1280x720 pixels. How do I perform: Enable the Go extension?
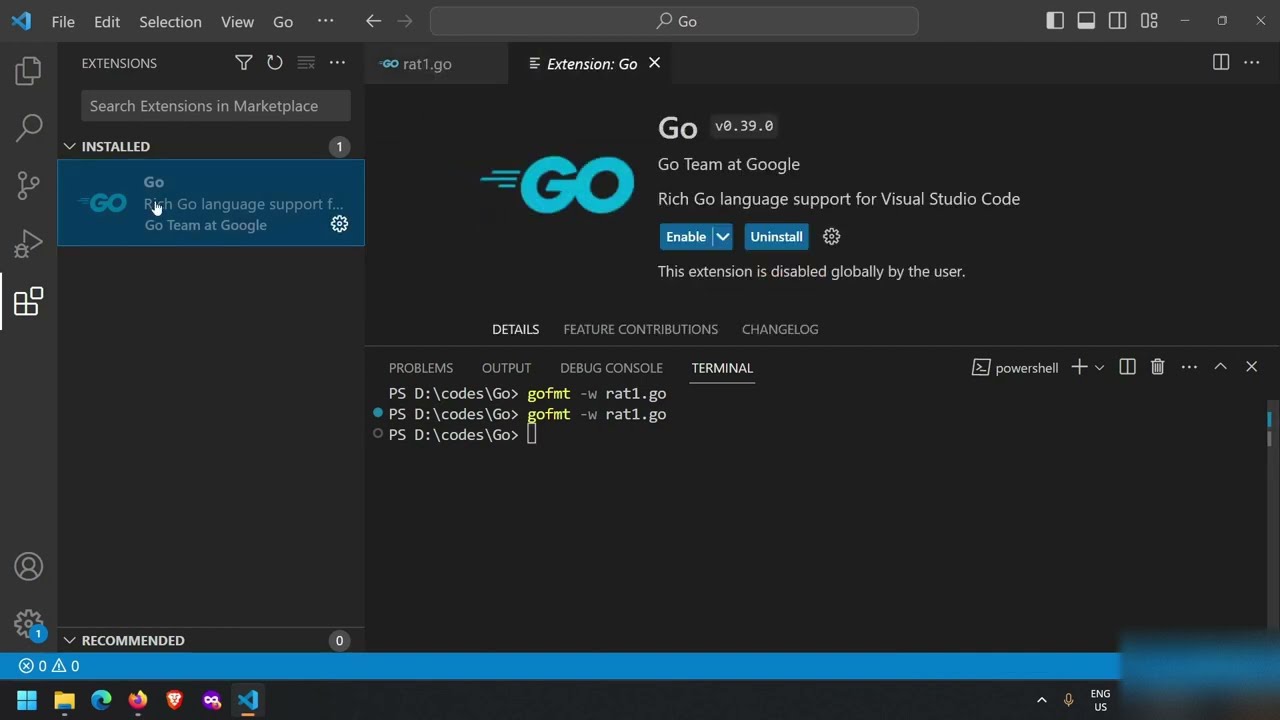[686, 237]
